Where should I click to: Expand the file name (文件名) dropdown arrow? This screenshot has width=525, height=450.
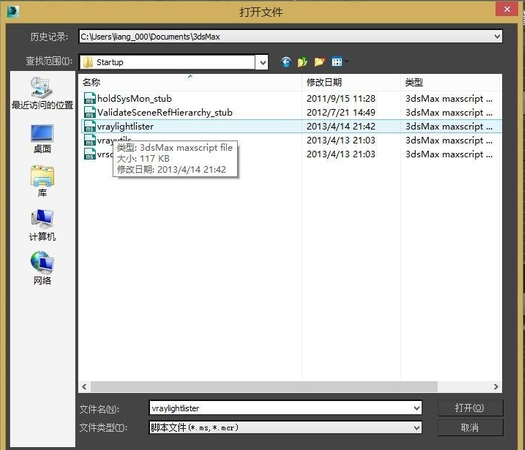point(417,408)
